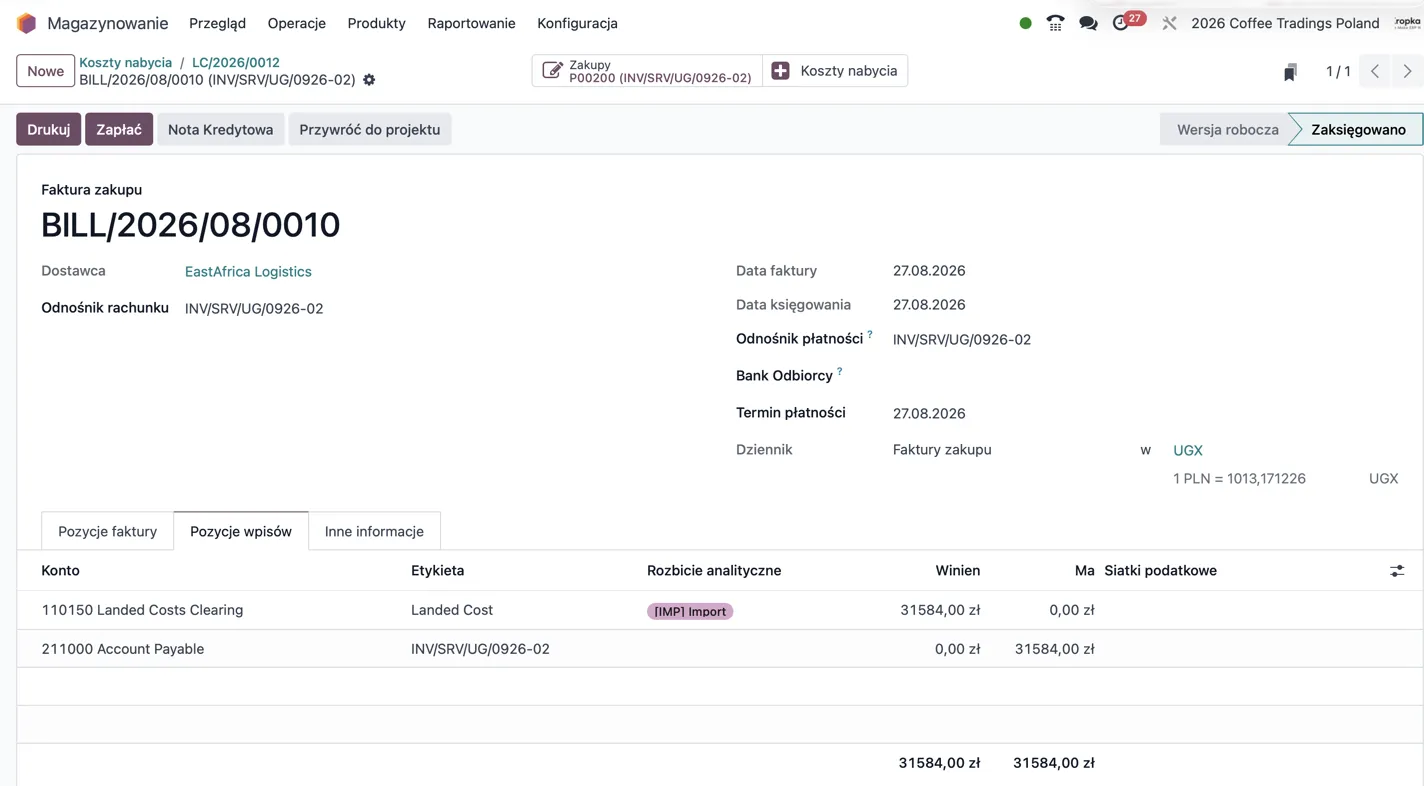Image resolution: width=1424 pixels, height=786 pixels.
Task: Expand the Konfiguracja menu
Action: (x=577, y=23)
